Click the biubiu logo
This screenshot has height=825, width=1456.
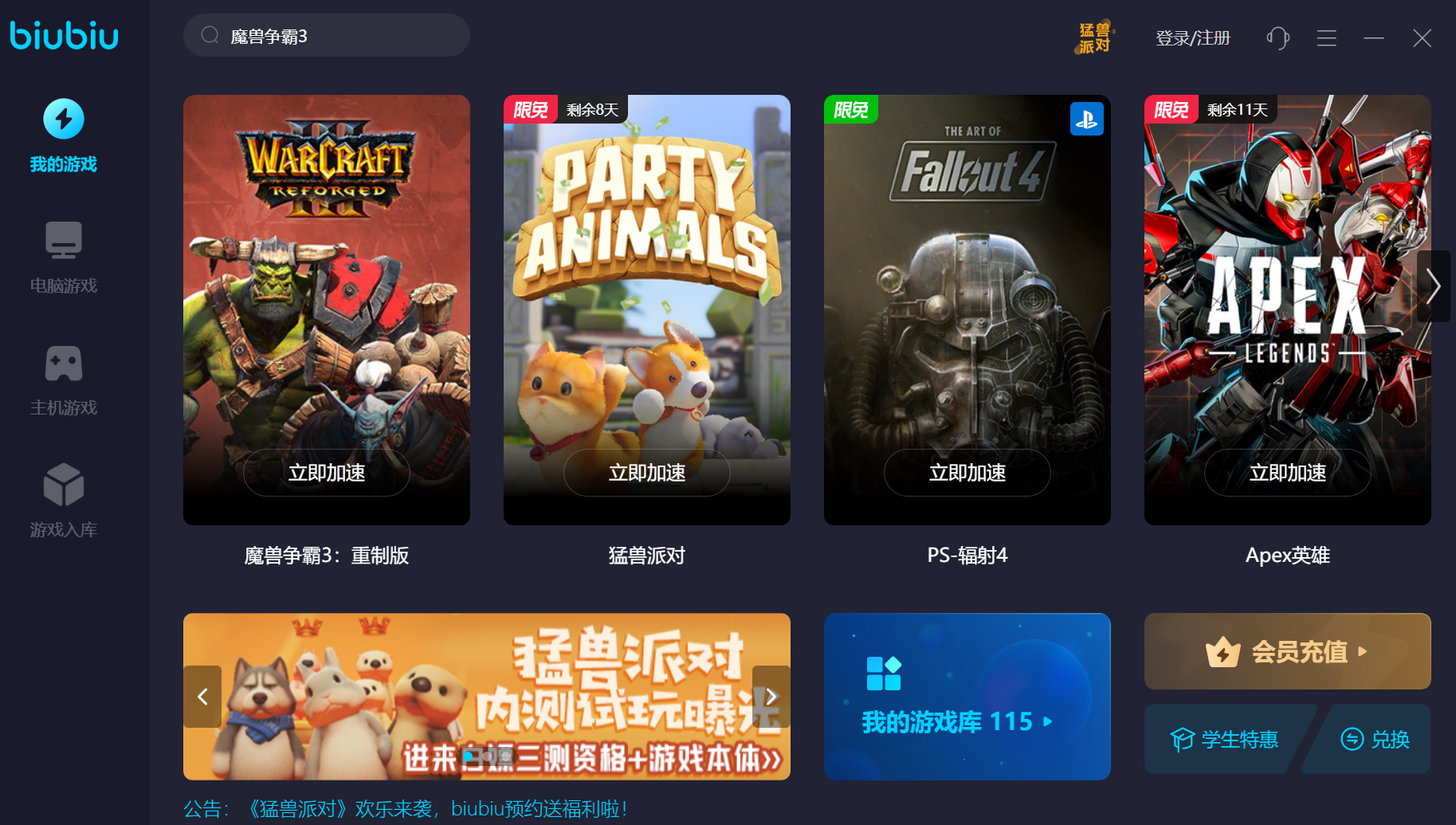click(64, 35)
